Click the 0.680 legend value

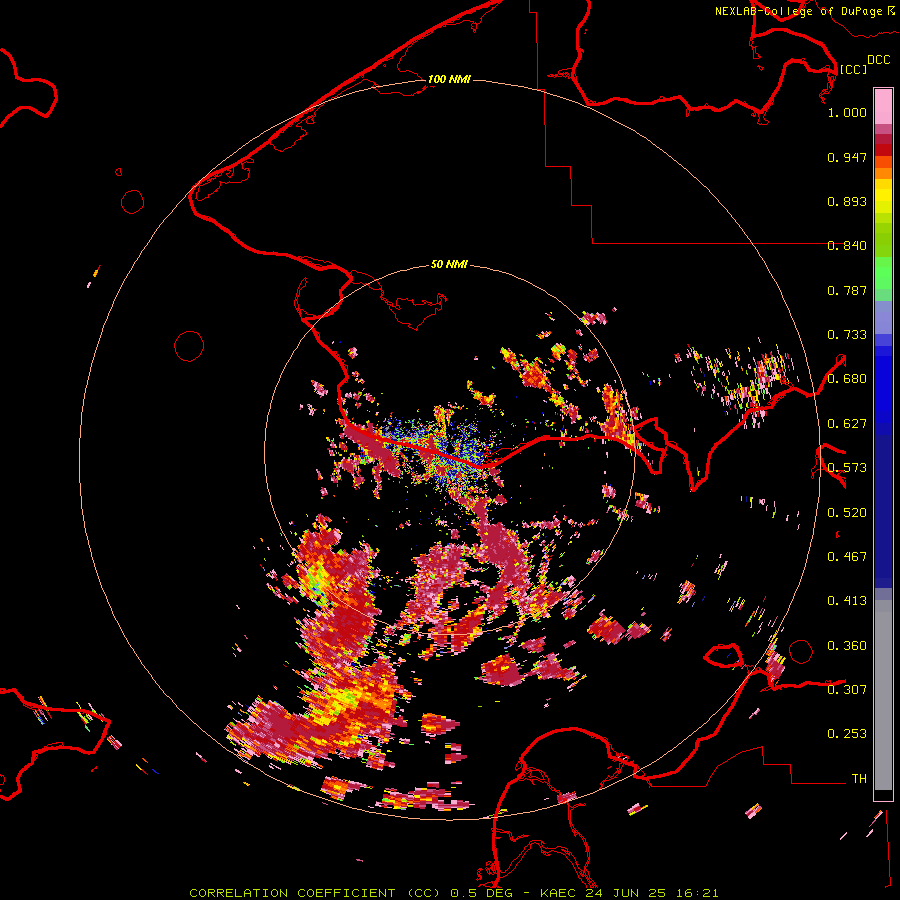coord(847,379)
